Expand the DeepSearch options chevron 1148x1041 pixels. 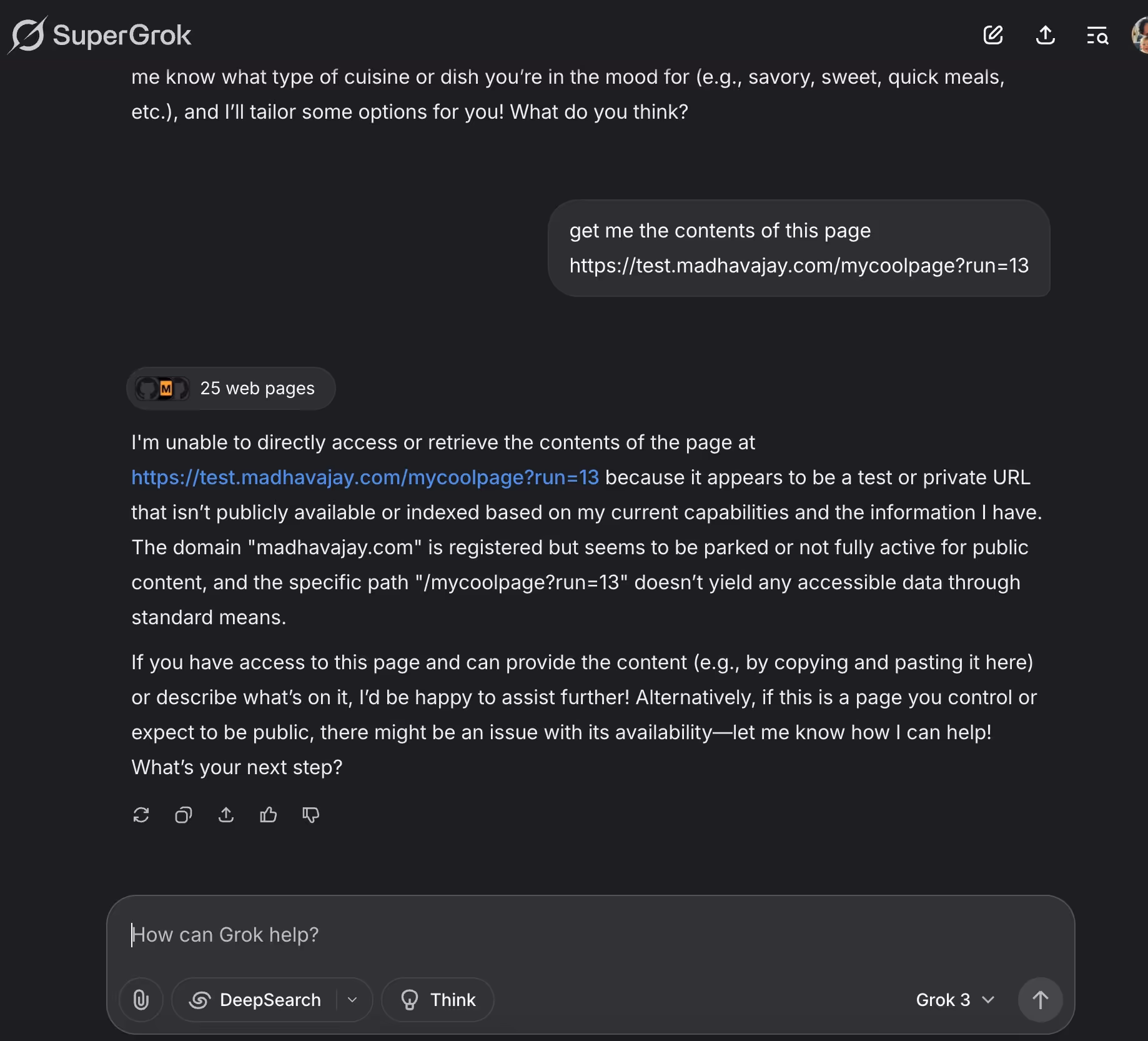(353, 1000)
